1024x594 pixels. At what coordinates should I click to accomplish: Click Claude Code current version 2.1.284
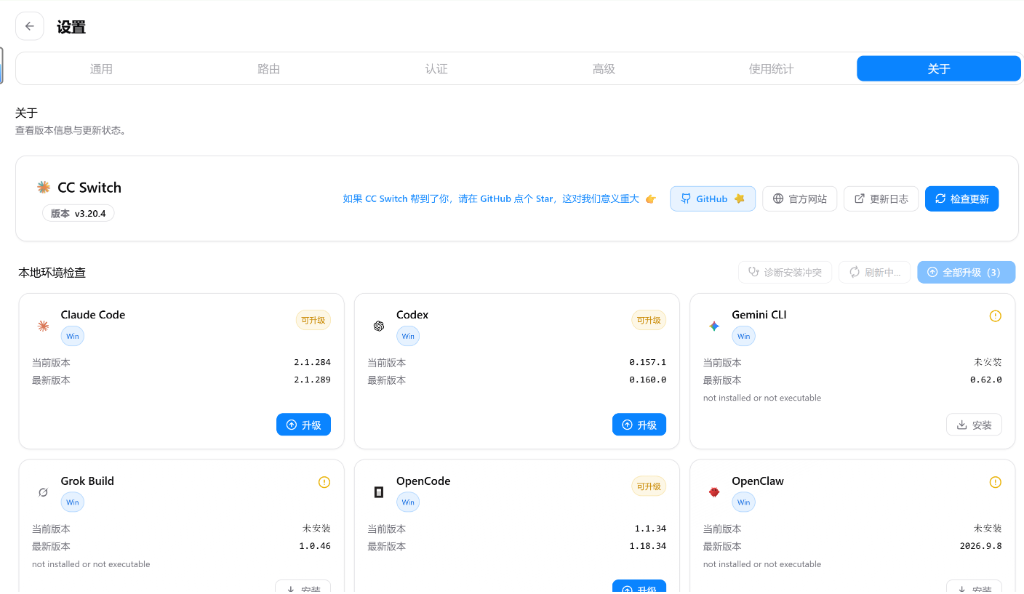312,362
